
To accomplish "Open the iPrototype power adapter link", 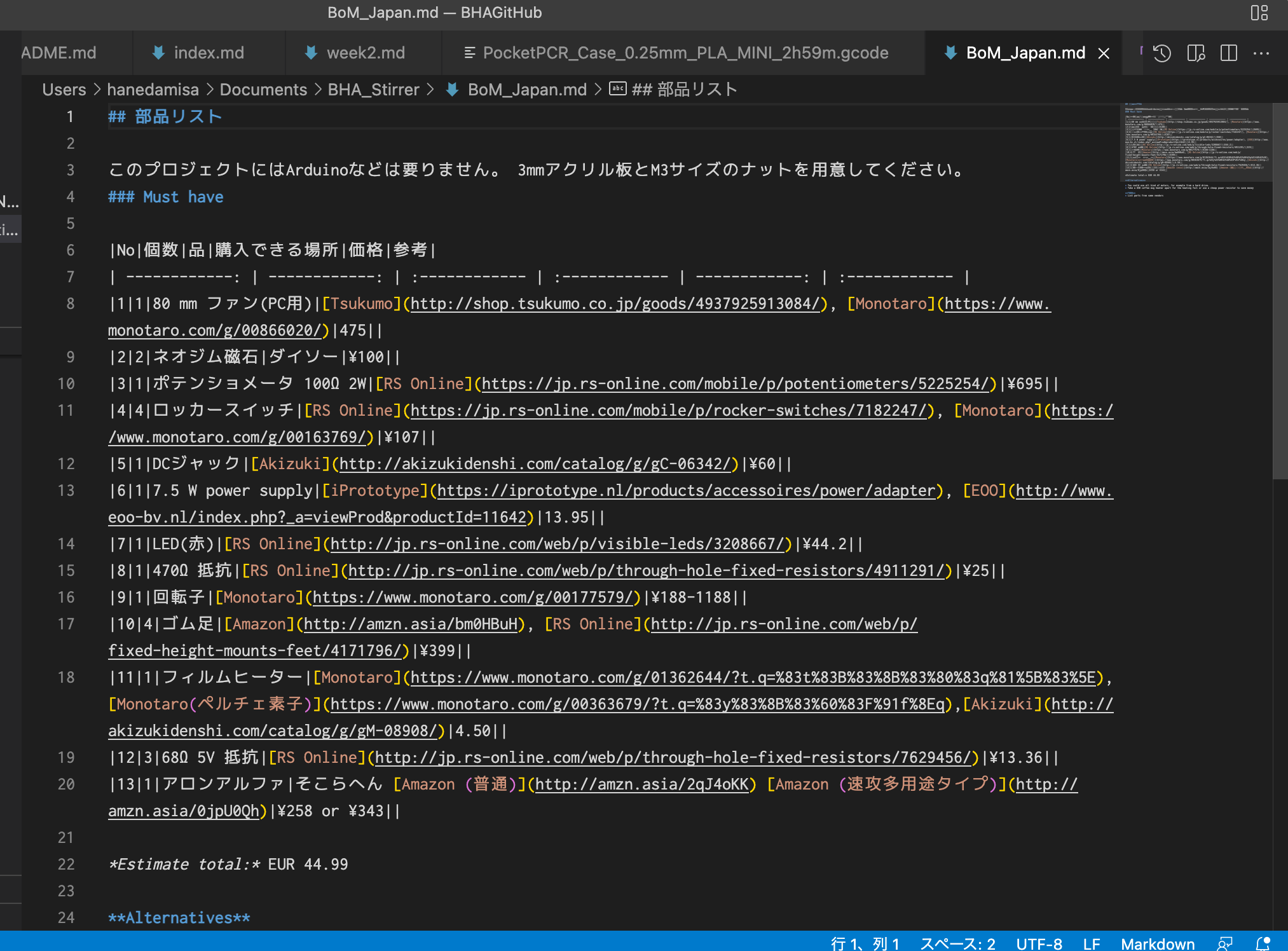I will click(x=686, y=491).
